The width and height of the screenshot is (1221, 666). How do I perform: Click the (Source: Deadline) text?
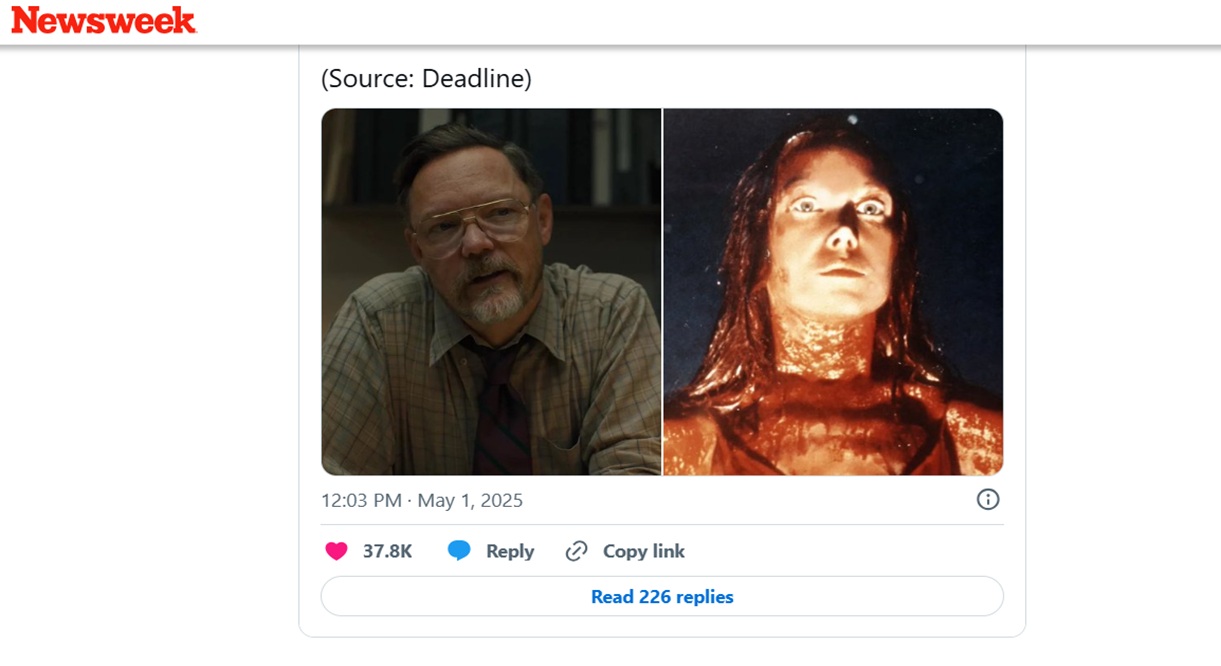tap(426, 78)
